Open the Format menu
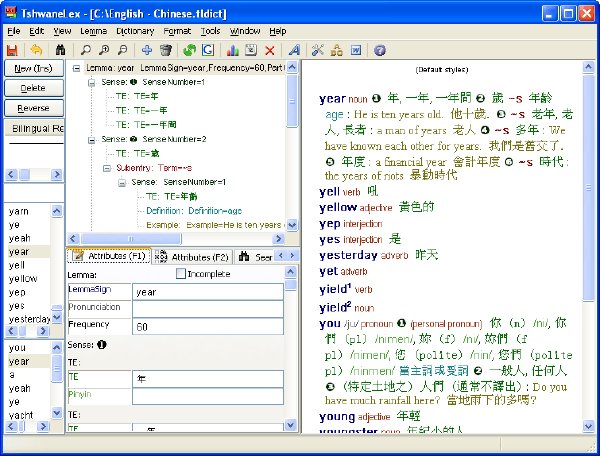Viewport: 600px width, 456px height. click(x=177, y=31)
